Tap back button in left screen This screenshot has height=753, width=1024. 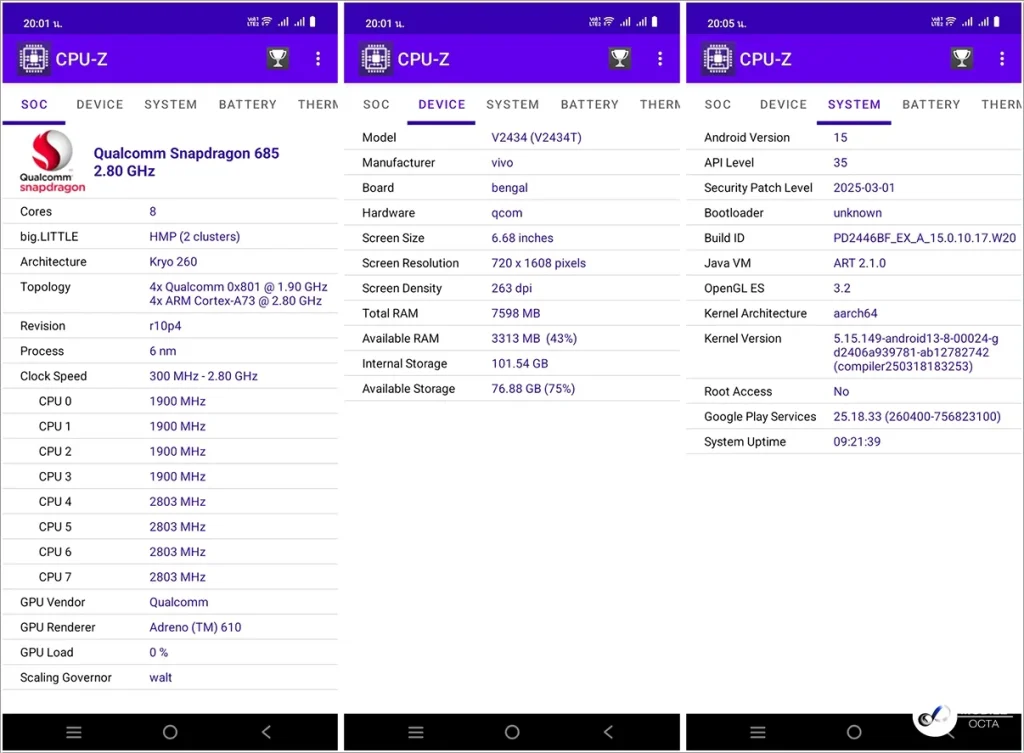[x=266, y=732]
